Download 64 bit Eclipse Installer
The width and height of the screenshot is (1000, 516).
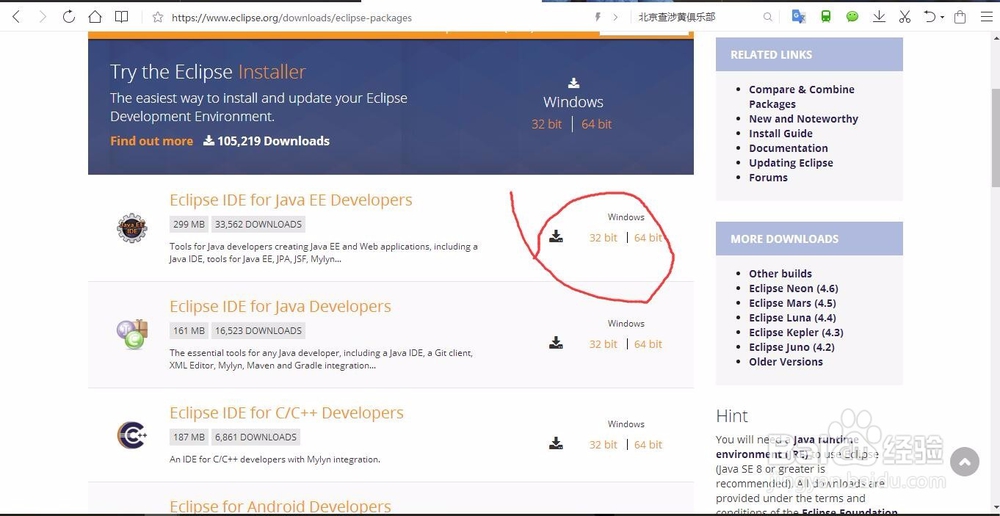596,124
